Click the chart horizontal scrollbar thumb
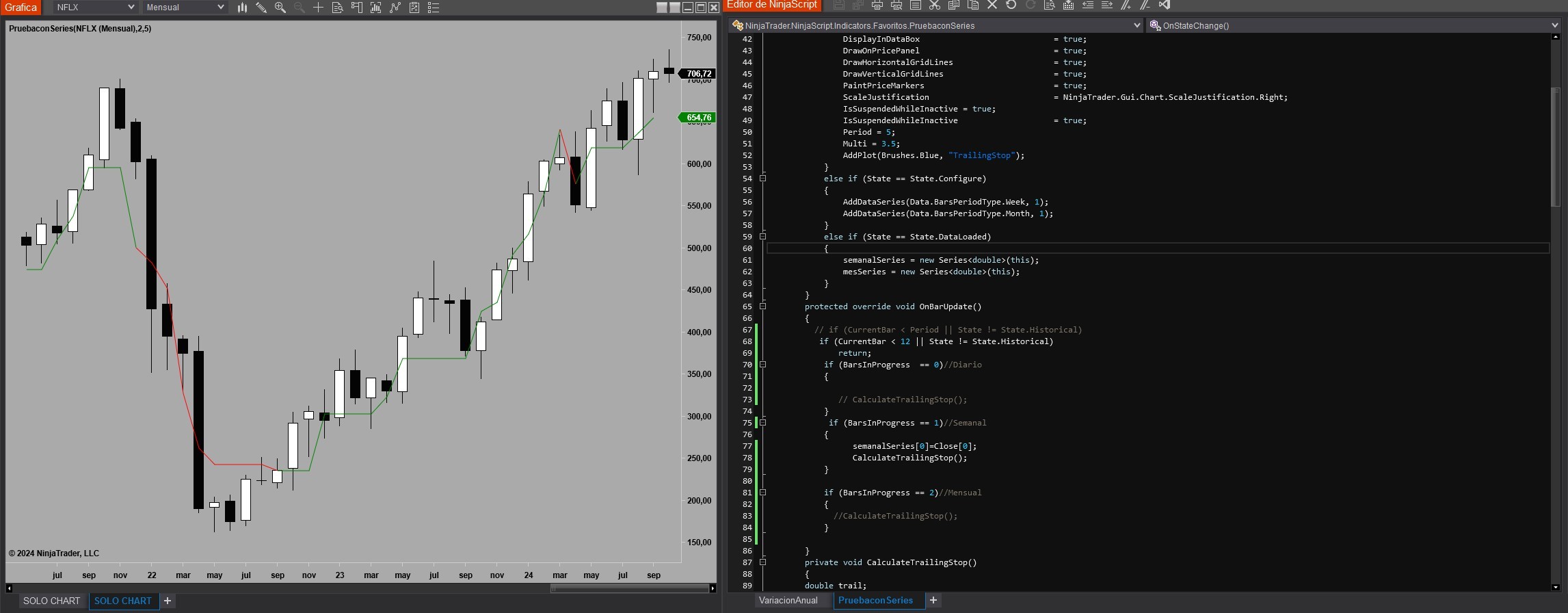Image resolution: width=1568 pixels, height=613 pixels. click(x=629, y=588)
